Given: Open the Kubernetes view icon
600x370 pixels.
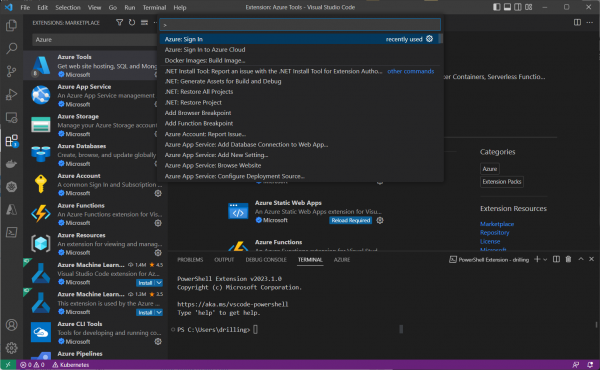Looking at the screenshot, I should tap(11, 187).
